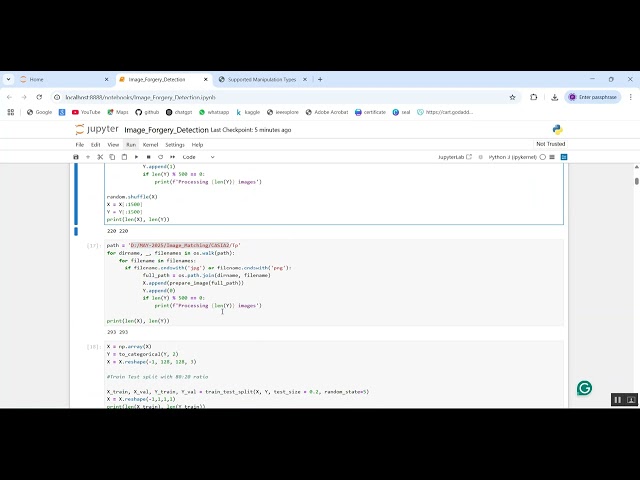640x480 pixels.
Task: Click the Python 3 (ipykernel) kernel name
Action: 512,157
